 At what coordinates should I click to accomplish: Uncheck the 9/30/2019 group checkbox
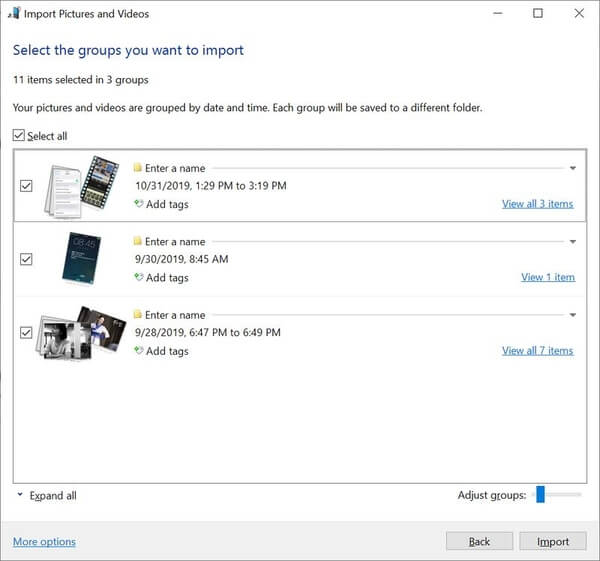[x=26, y=259]
